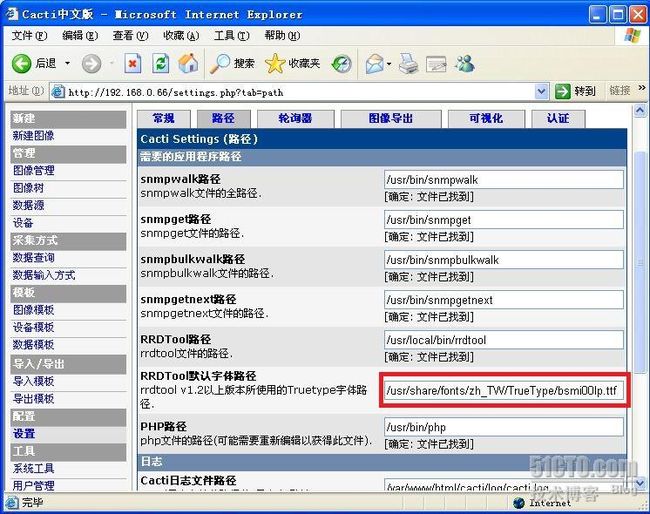The height and width of the screenshot is (514, 650).
Task: Open the 编辑(E) menu
Action: point(80,36)
